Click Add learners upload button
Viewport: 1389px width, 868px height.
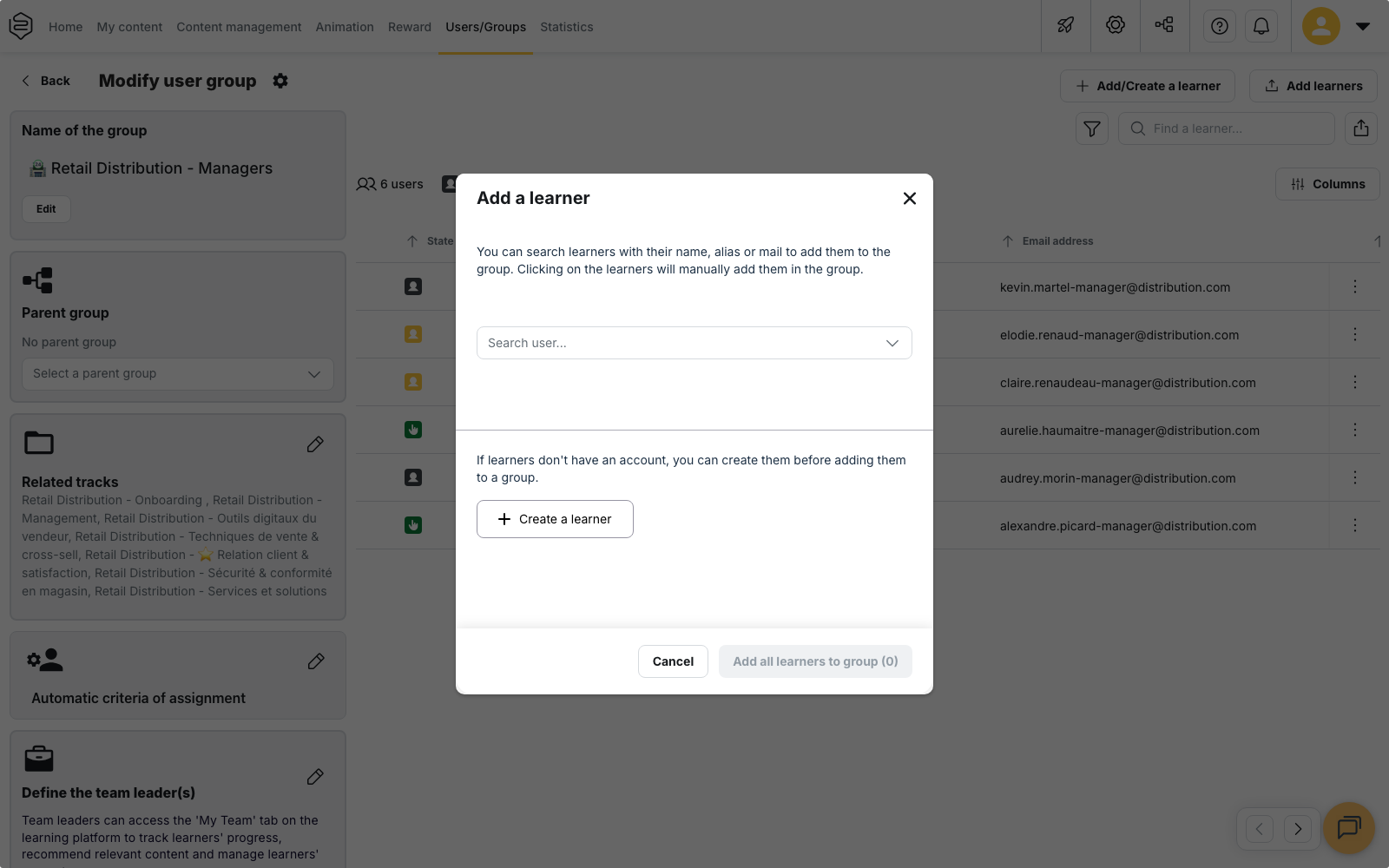coord(1313,86)
